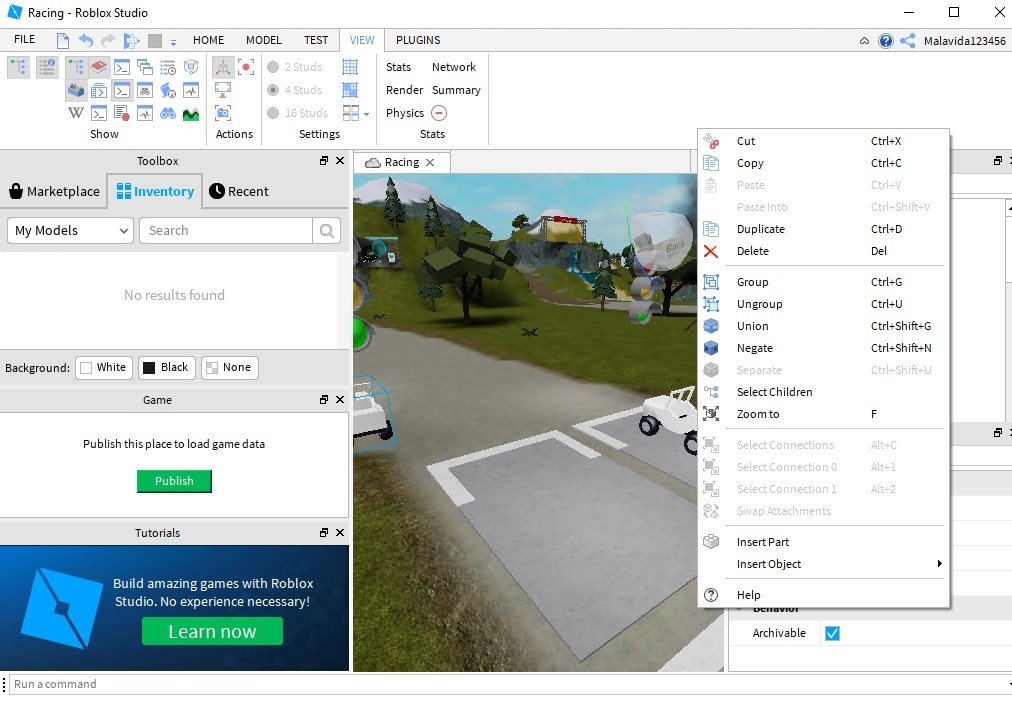Click the Learn now button
Image resolution: width=1012 pixels, height=721 pixels.
pos(212,631)
